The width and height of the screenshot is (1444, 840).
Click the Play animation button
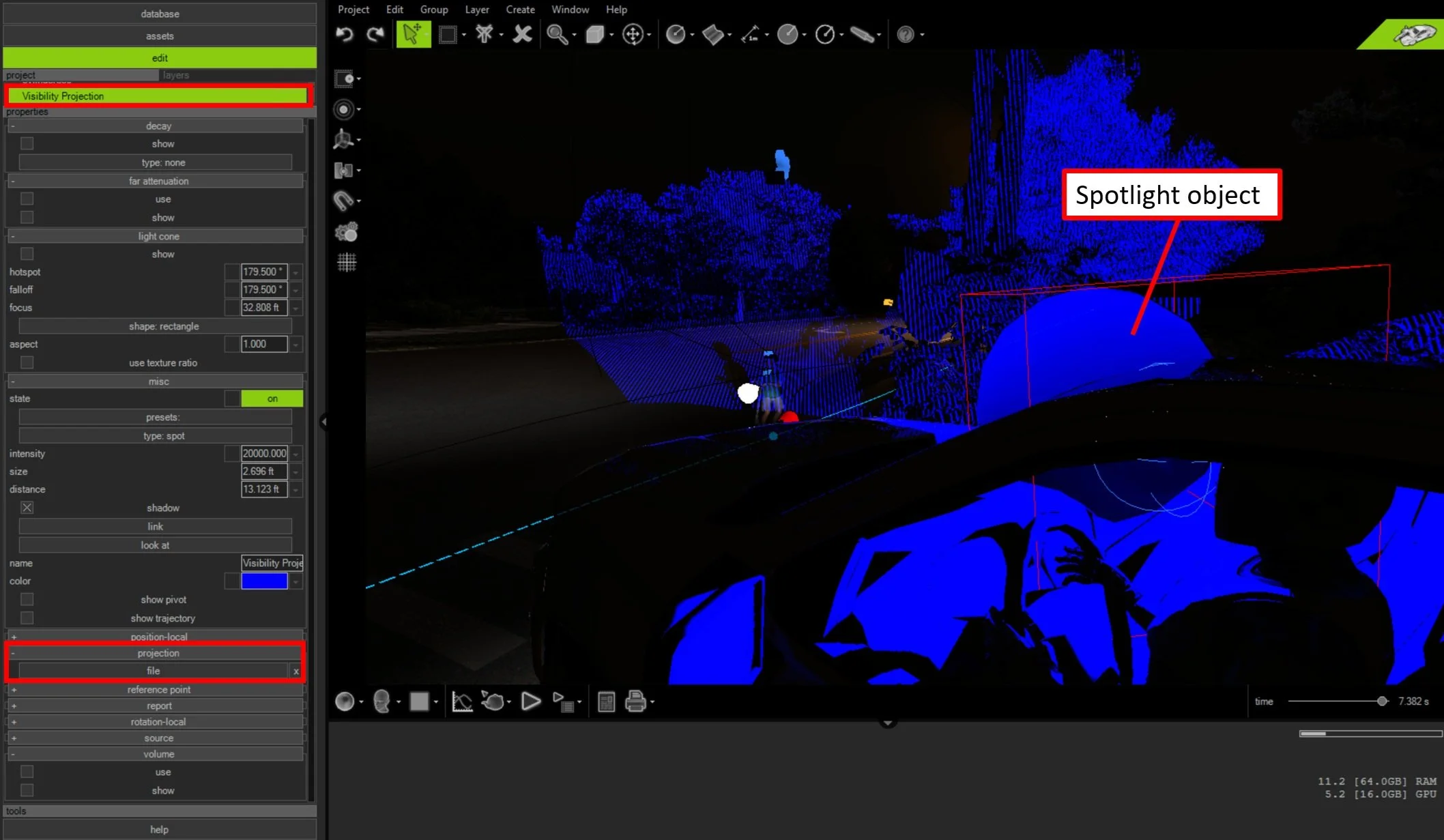tap(530, 701)
